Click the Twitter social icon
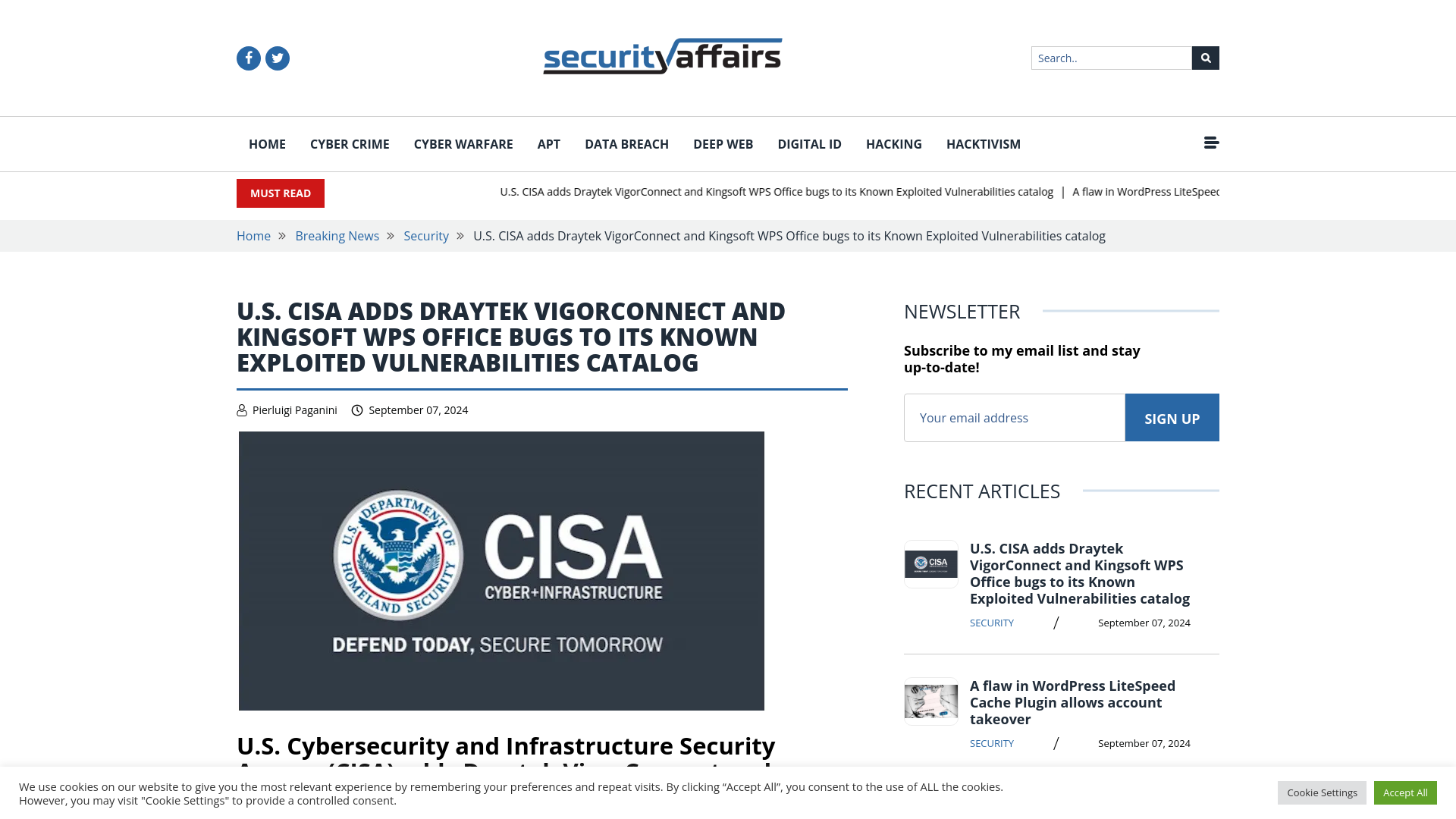 (x=277, y=58)
